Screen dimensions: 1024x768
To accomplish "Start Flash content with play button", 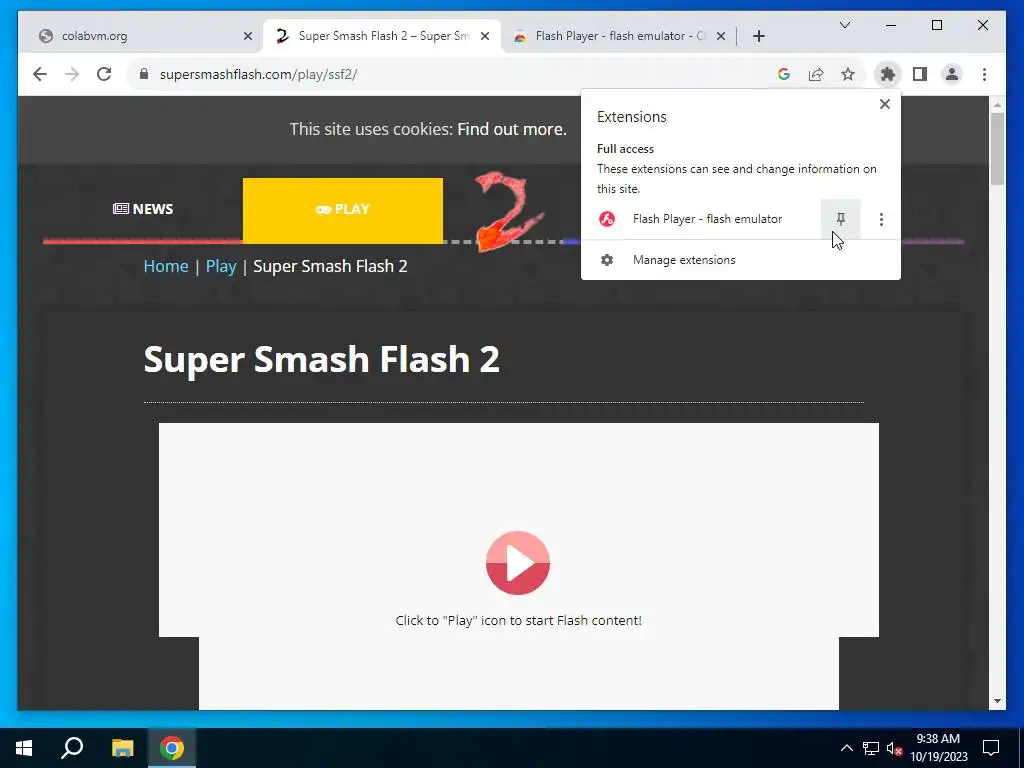I will [518, 563].
